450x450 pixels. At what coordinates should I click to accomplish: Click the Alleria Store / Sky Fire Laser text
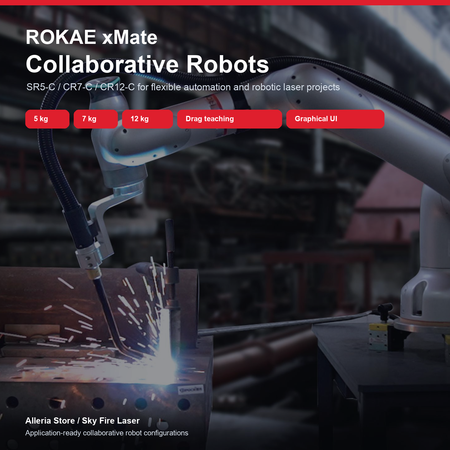point(82,421)
